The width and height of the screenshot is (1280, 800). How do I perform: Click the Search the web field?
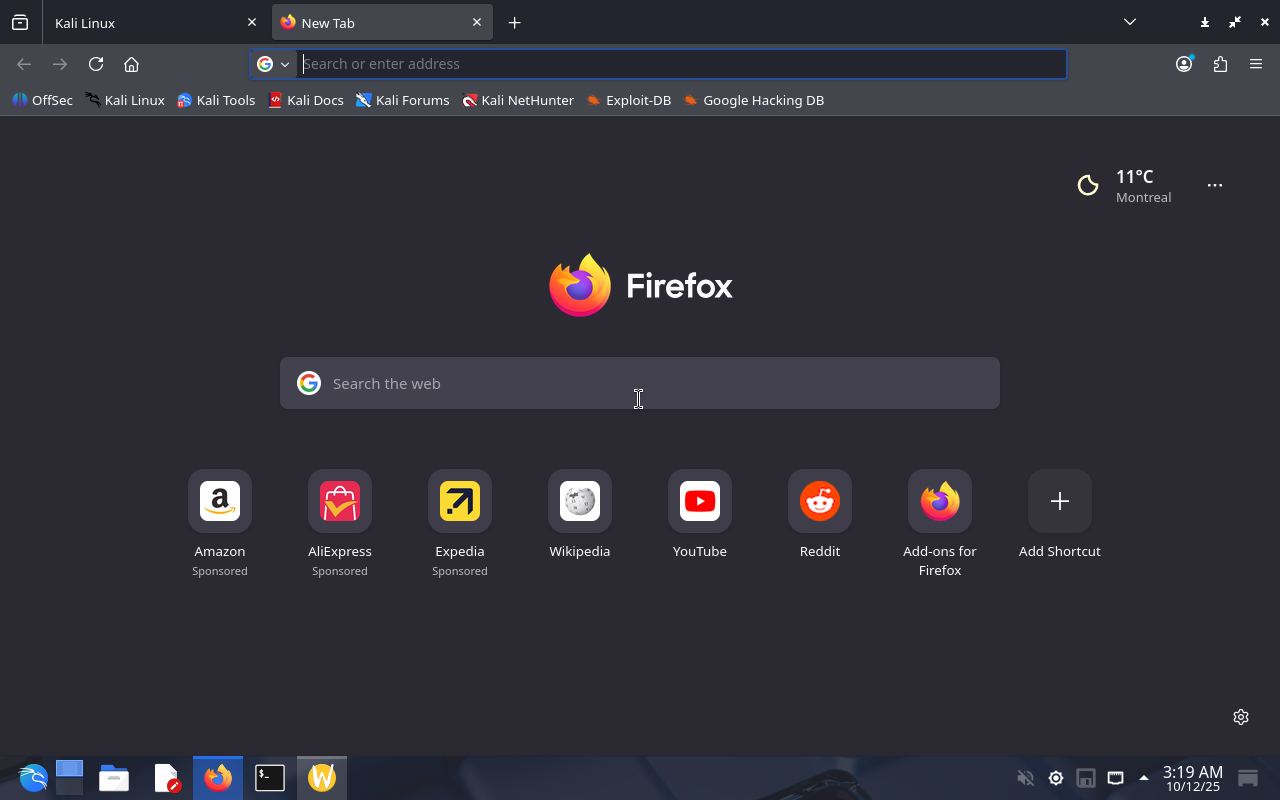click(640, 383)
